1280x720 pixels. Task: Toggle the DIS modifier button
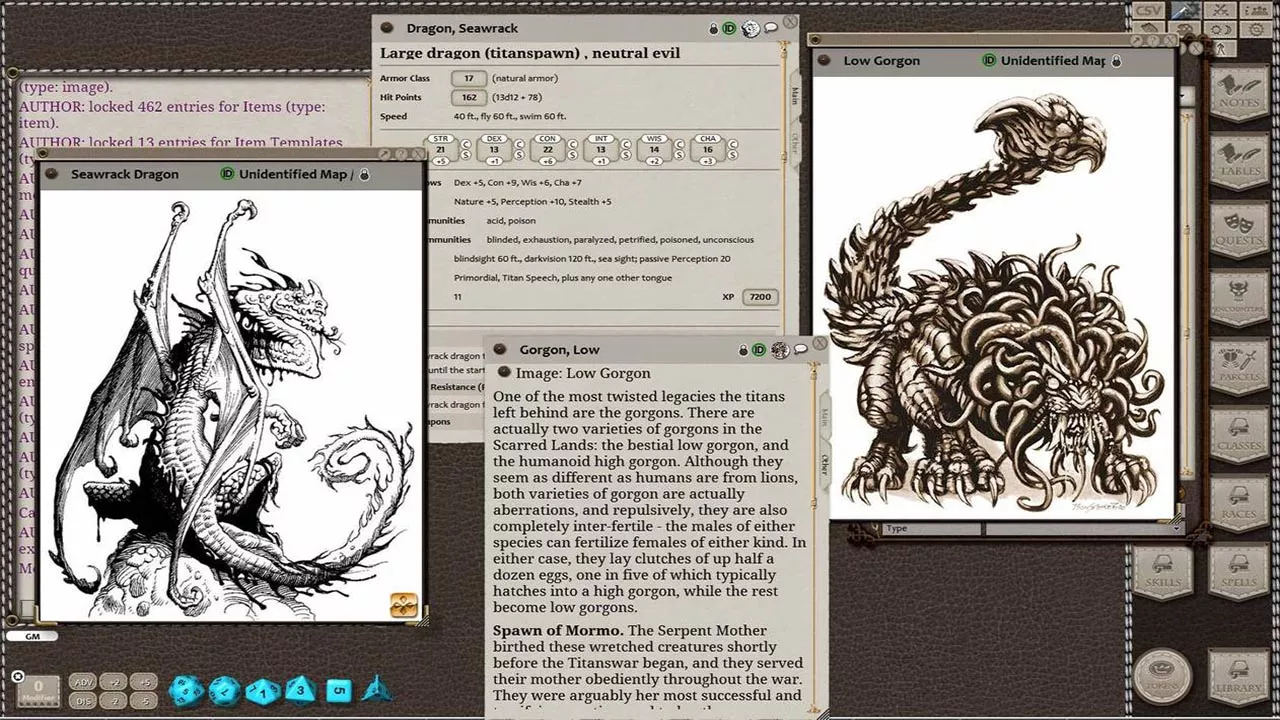click(84, 701)
